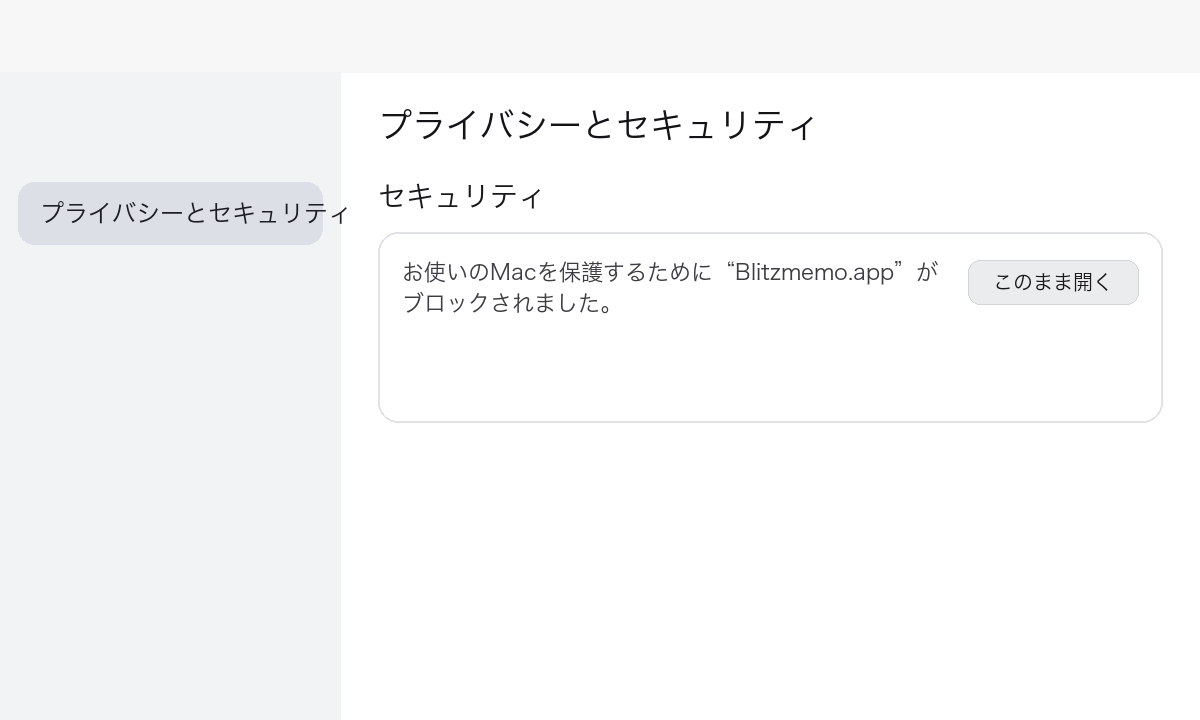Screen dimensions: 1200x720
Task: Click the セキュリティ section header
Action: tap(460, 196)
